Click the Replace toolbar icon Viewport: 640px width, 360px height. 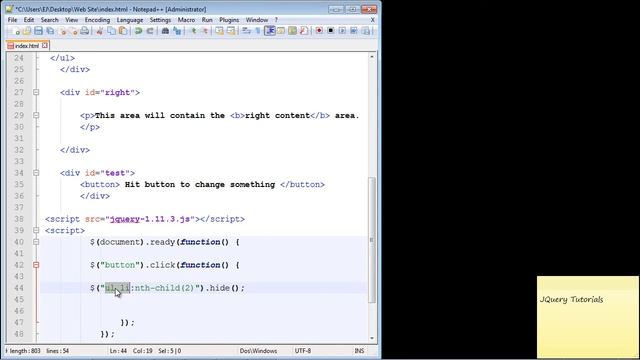177,31
